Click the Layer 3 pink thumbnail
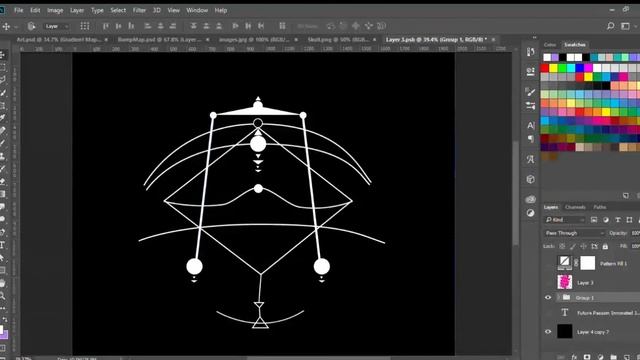 [564, 282]
